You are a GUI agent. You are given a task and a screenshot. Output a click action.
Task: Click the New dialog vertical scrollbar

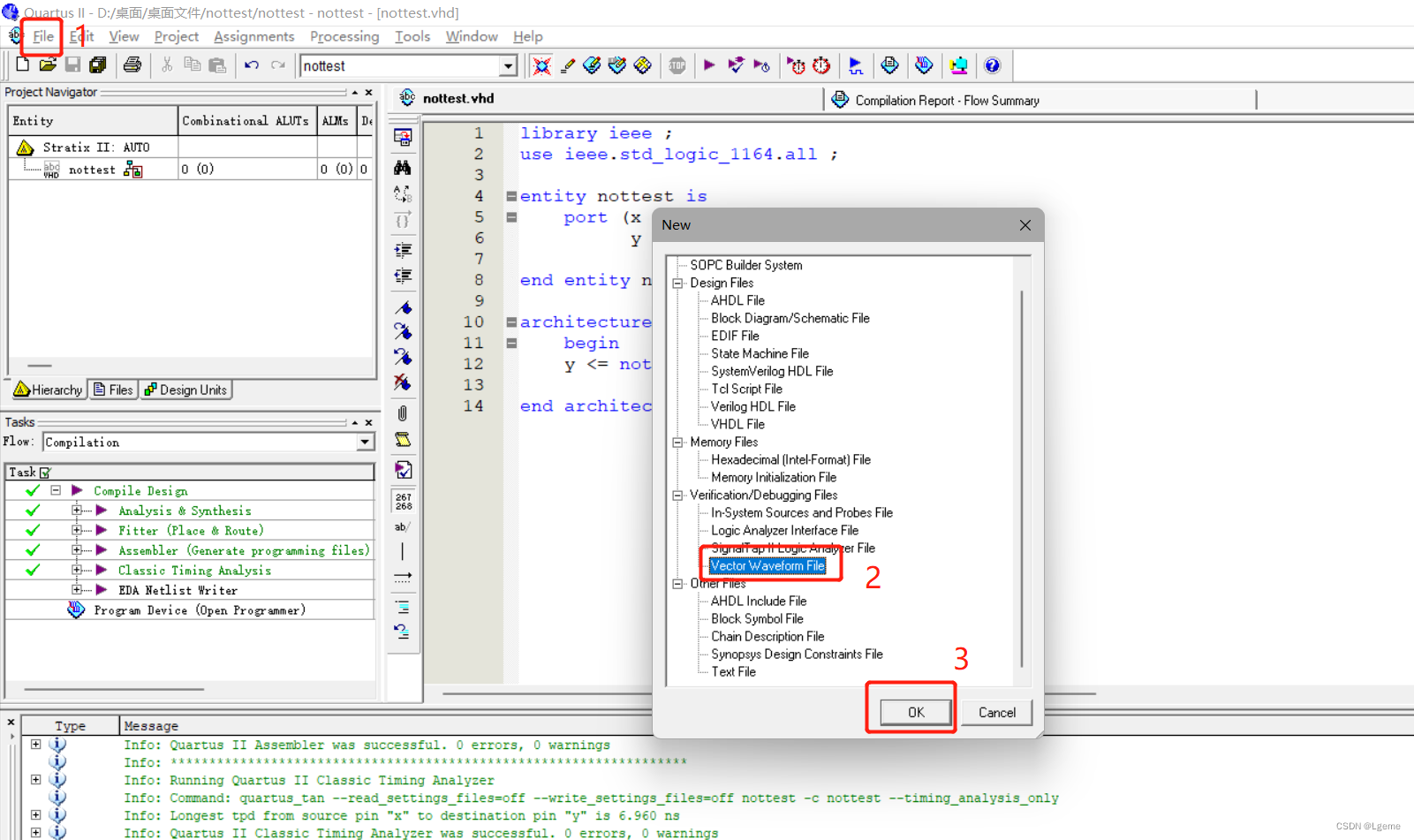tap(1022, 477)
